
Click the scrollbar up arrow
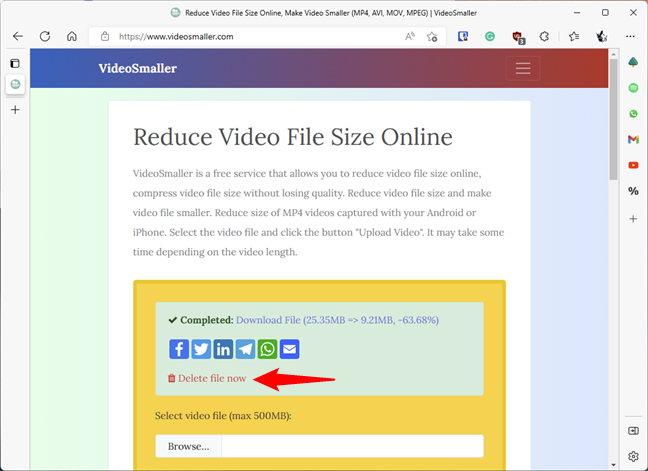coord(613,54)
